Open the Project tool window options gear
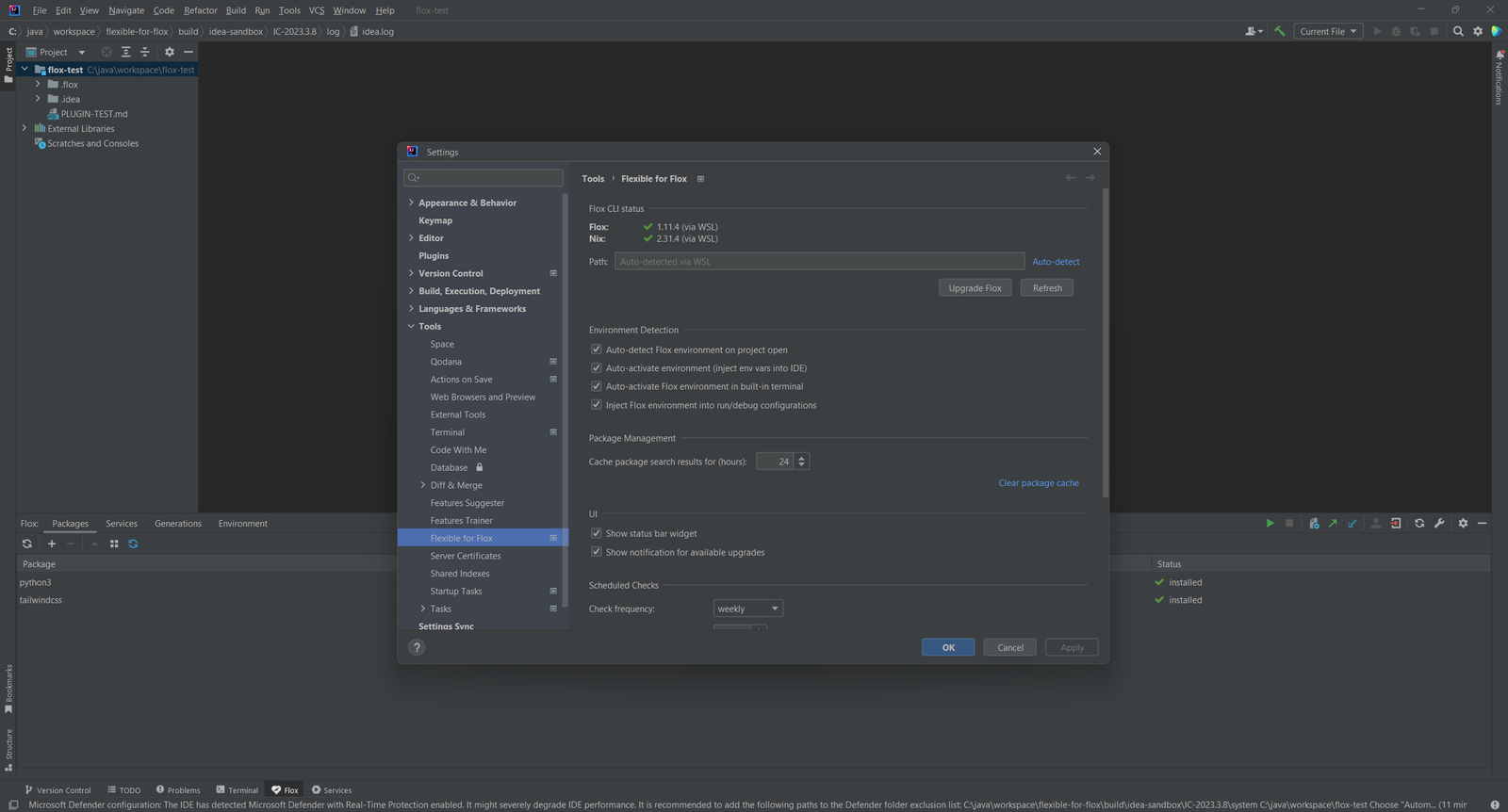Image resolution: width=1508 pixels, height=812 pixels. point(170,52)
